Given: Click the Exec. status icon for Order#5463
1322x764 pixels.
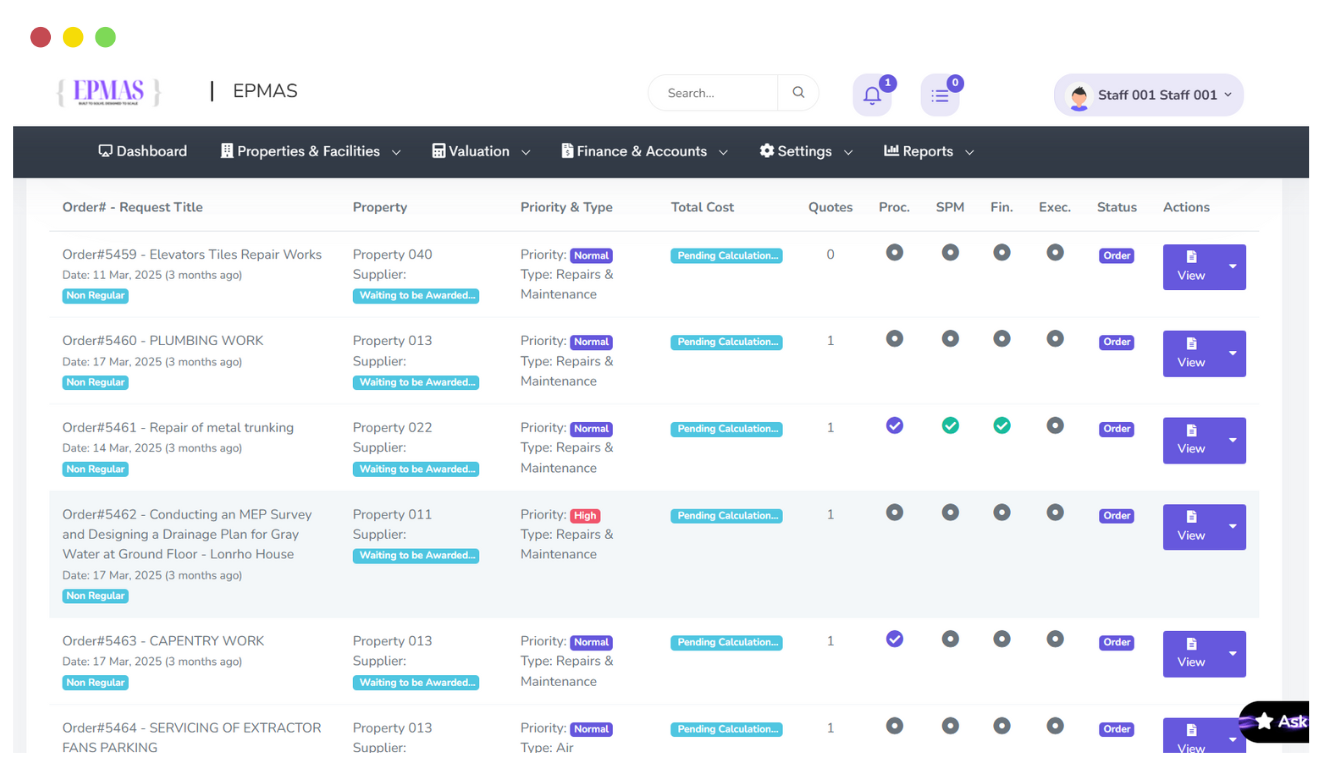Looking at the screenshot, I should point(1055,639).
